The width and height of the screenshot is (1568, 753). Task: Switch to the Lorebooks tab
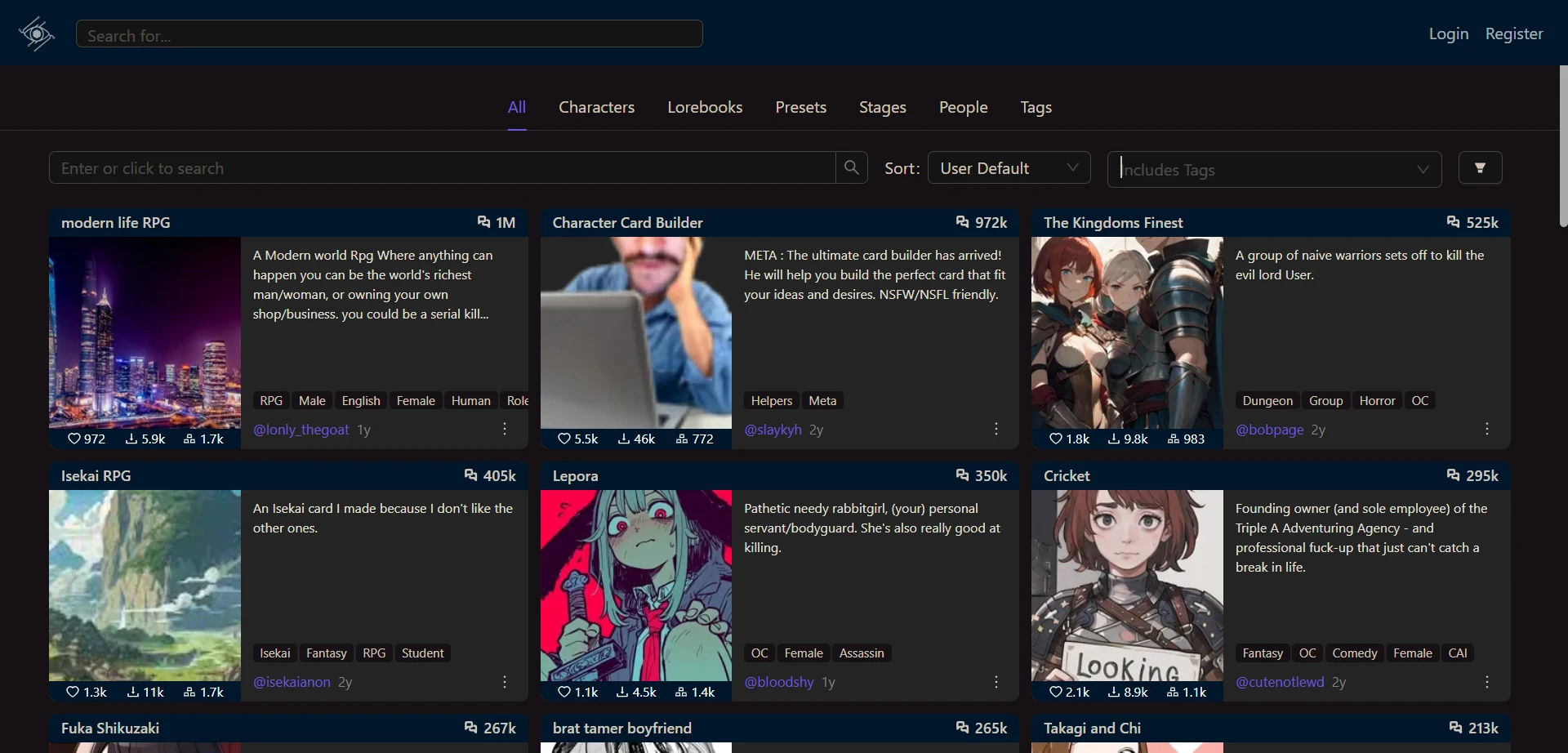coord(705,107)
